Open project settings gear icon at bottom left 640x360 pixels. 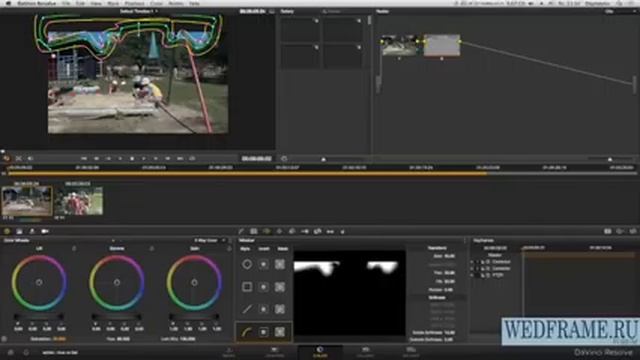[26, 353]
